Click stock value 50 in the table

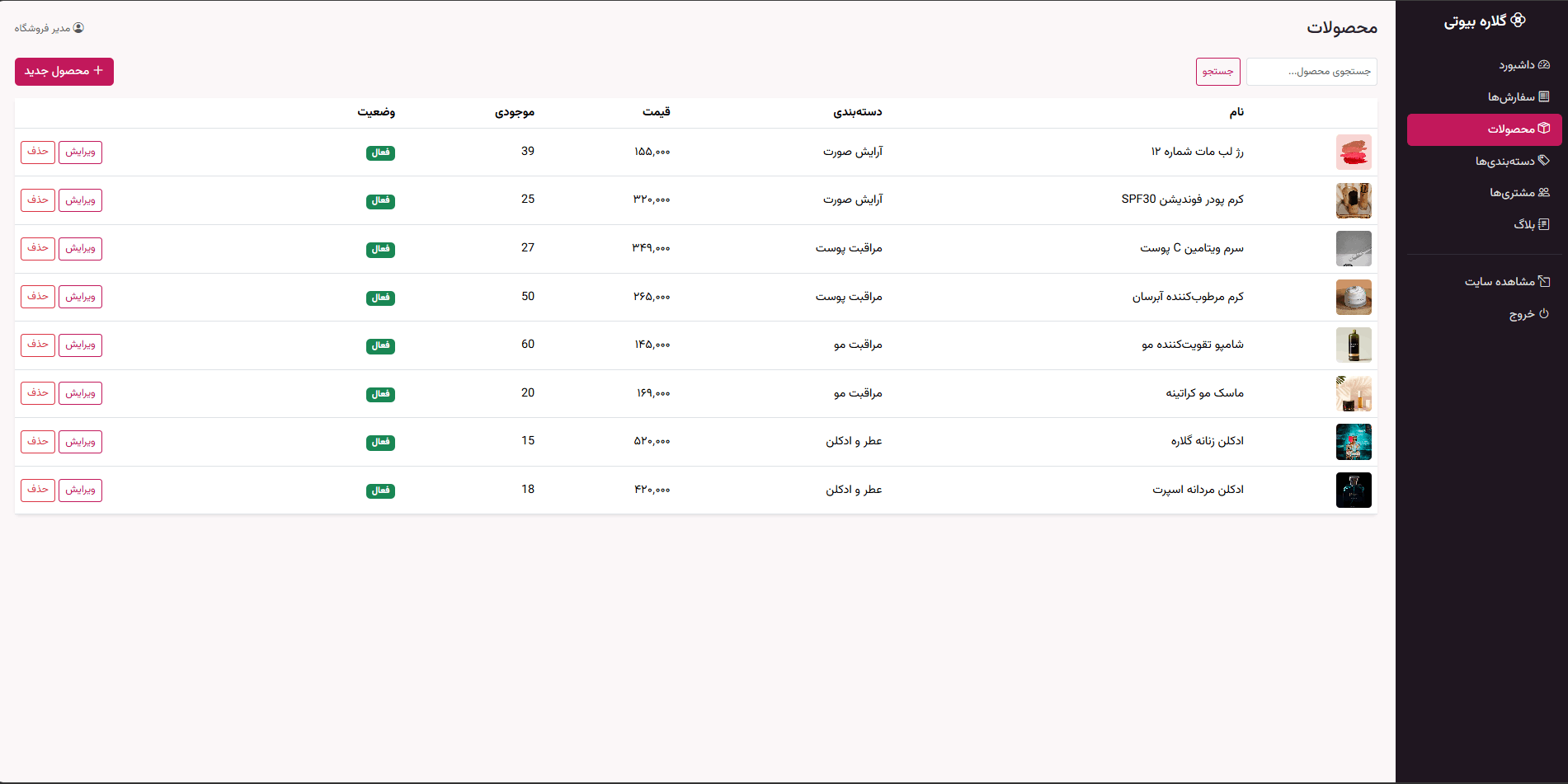click(528, 296)
